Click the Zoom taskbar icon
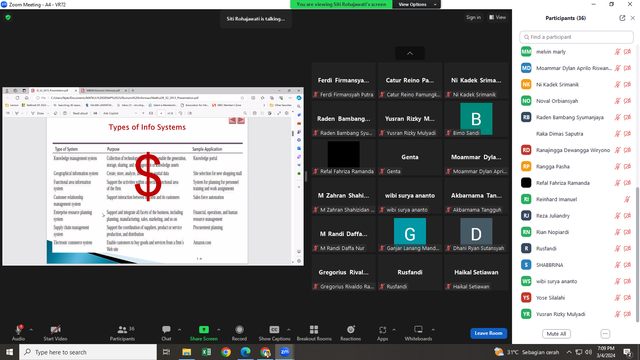Image resolution: width=640 pixels, height=360 pixels. 284,352
